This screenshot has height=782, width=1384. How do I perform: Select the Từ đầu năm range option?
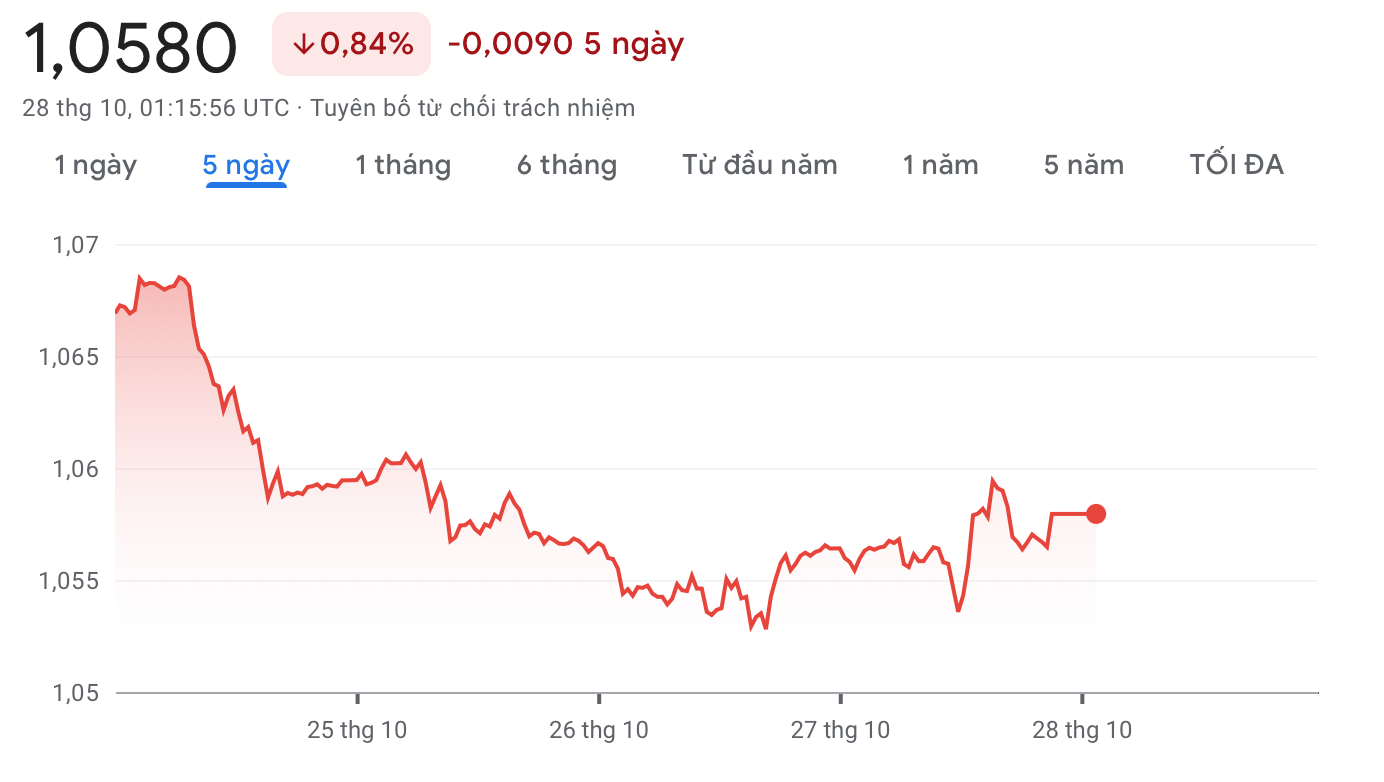coord(758,165)
